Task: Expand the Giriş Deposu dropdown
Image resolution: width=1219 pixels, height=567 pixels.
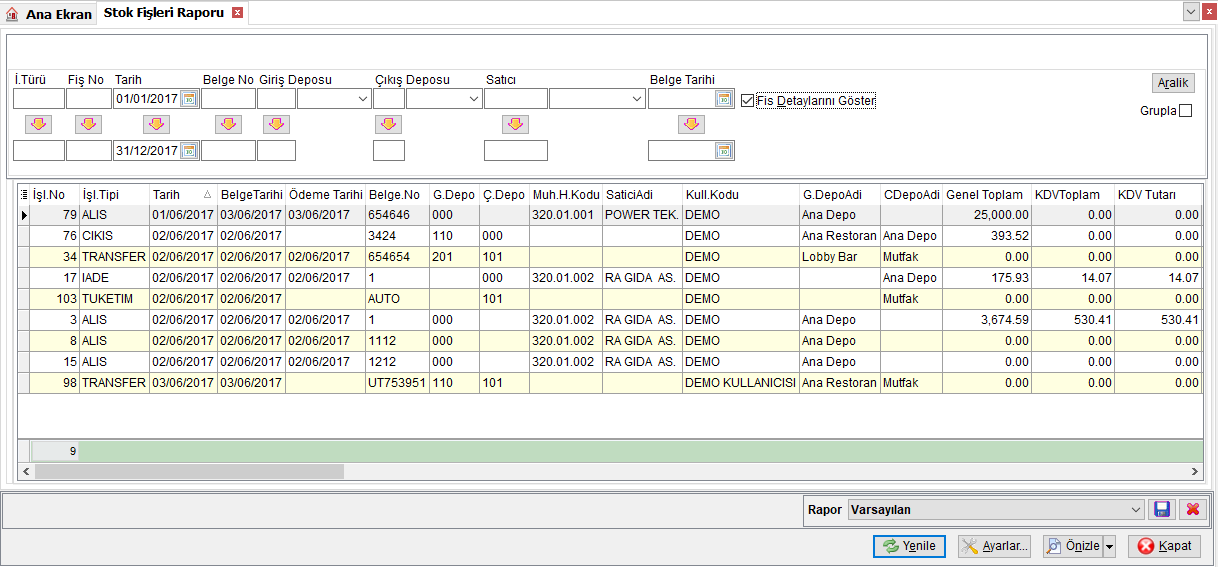Action: [362, 98]
